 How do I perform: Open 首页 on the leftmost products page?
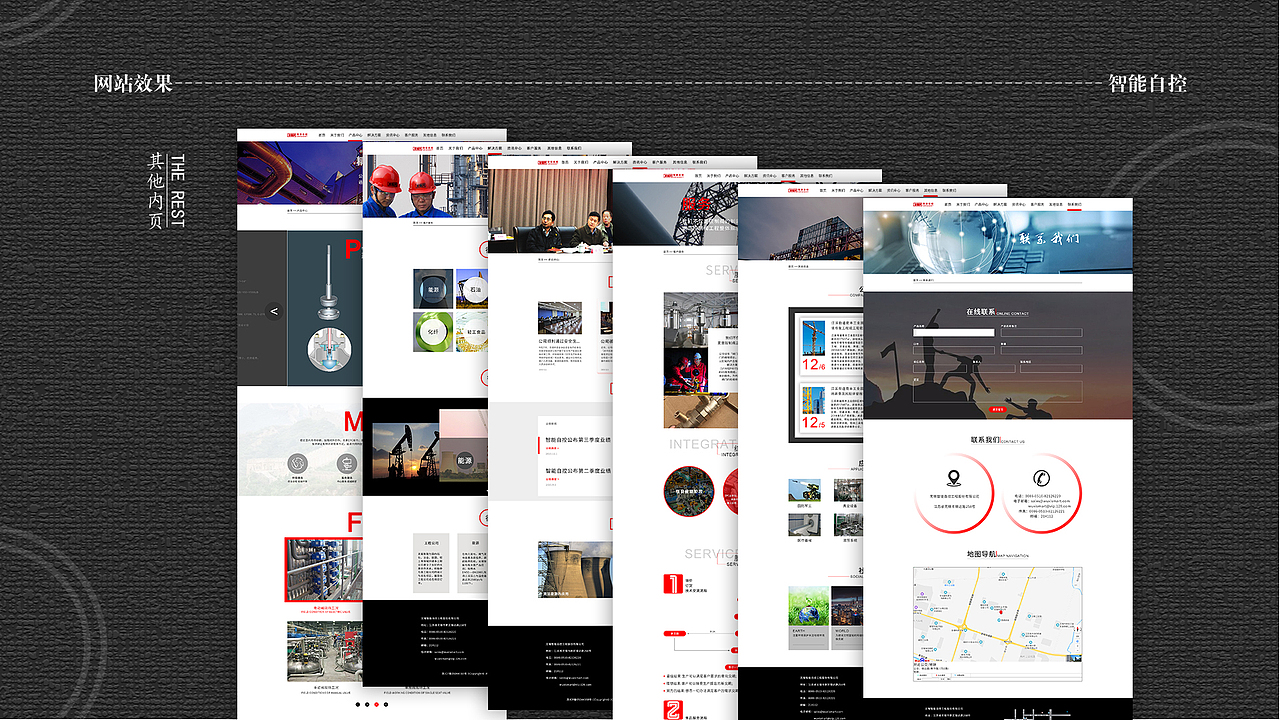(x=322, y=135)
